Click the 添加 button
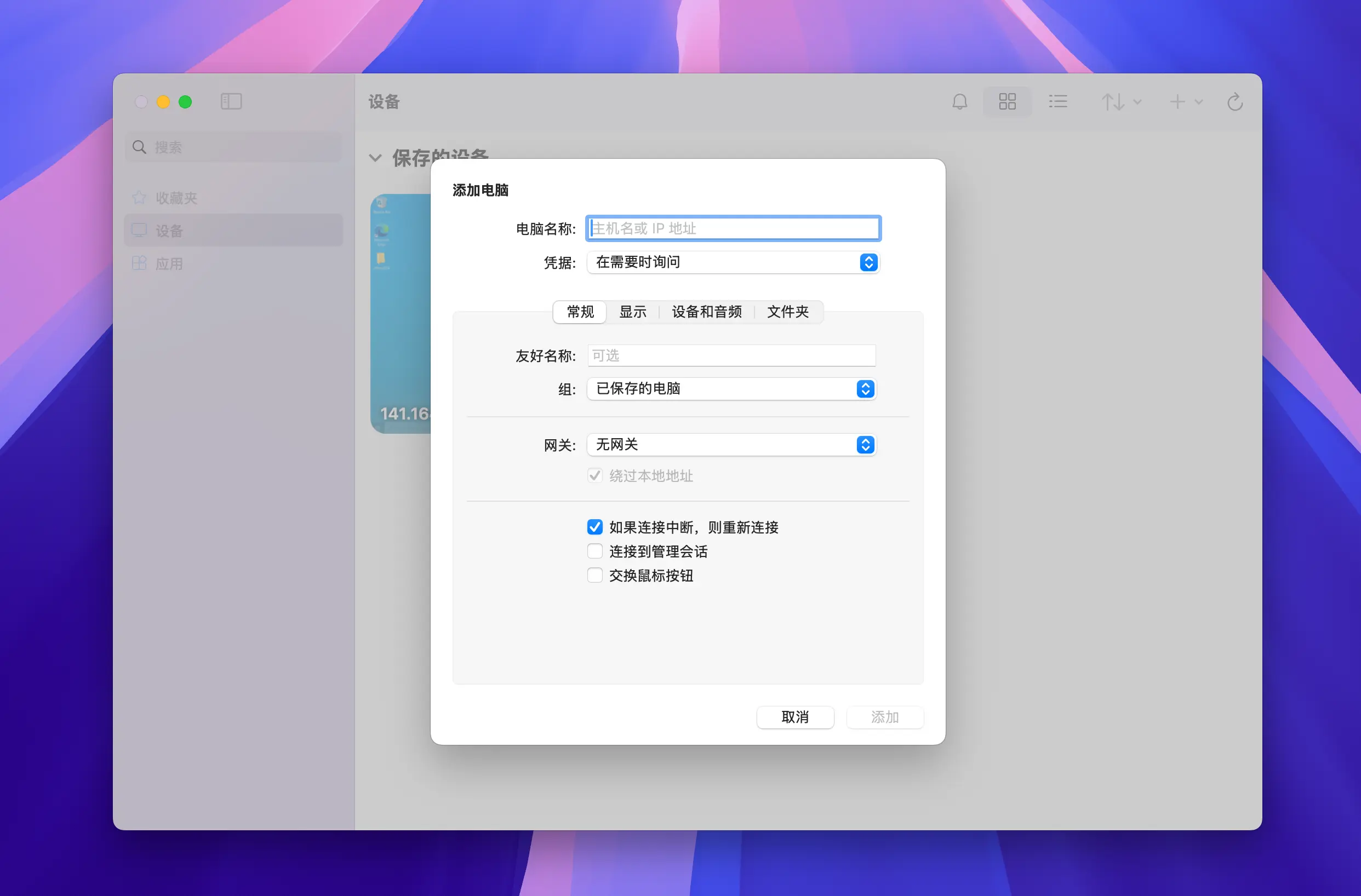This screenshot has height=896, width=1361. point(885,717)
